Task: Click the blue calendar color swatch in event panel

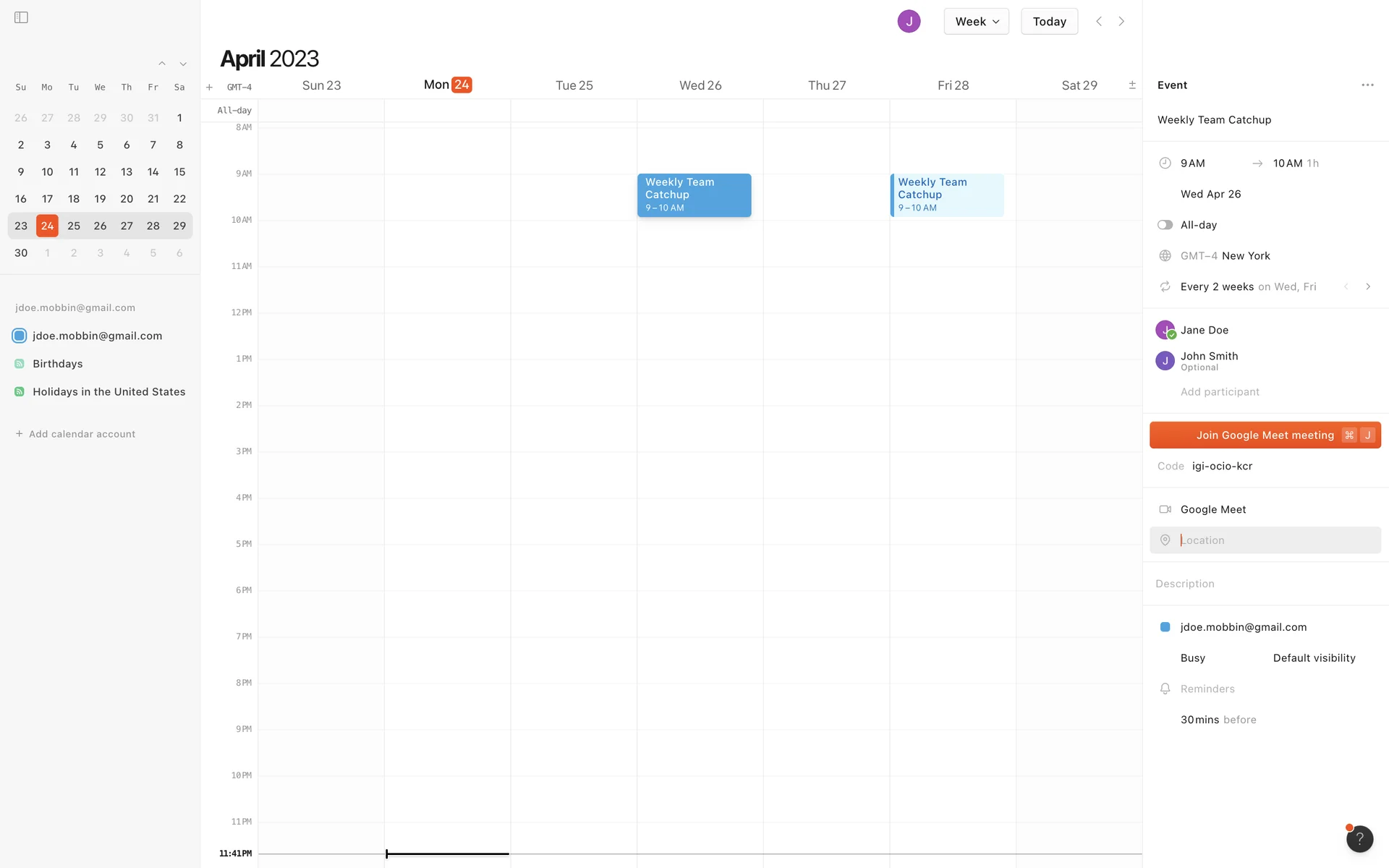Action: coord(1165,627)
